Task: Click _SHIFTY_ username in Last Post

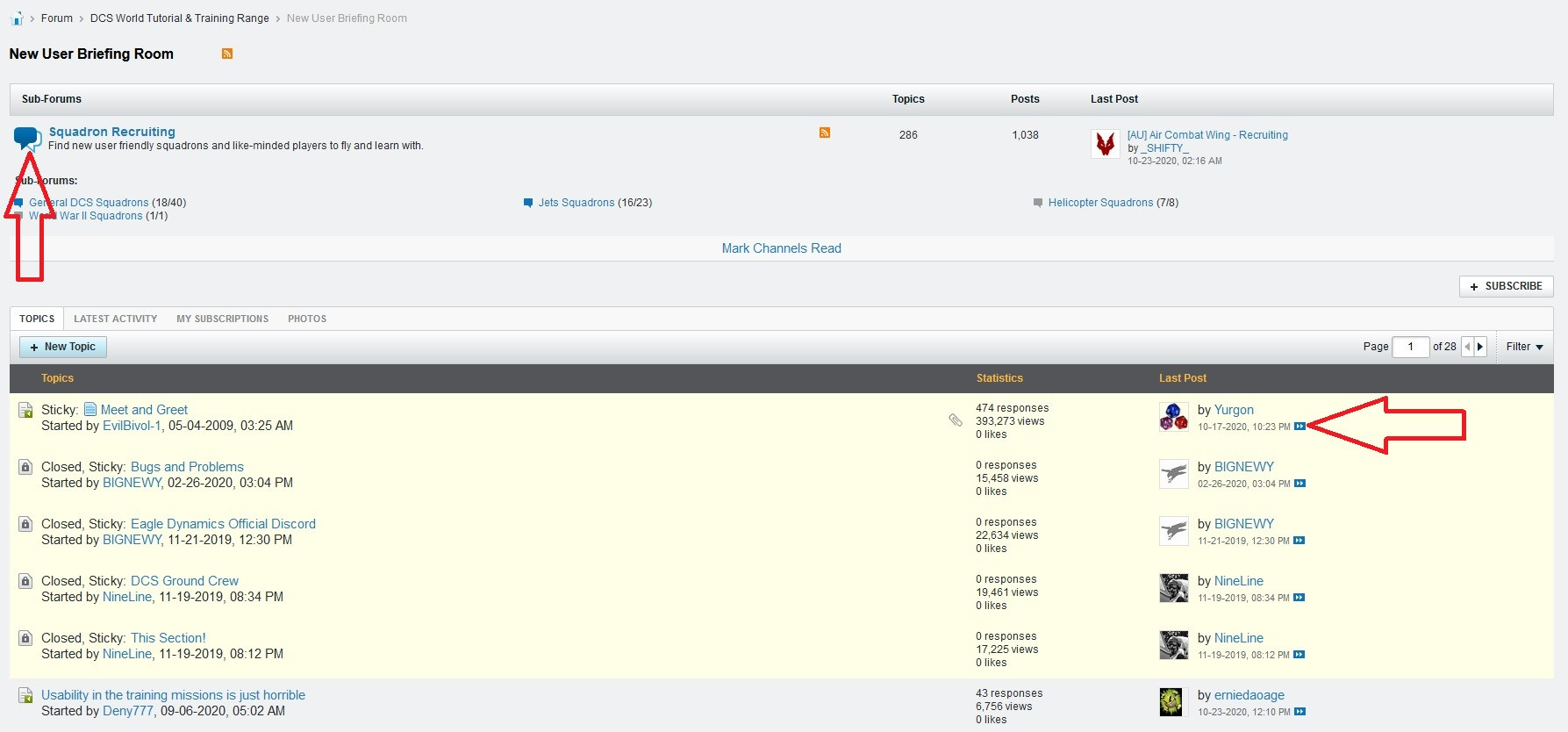Action: coord(1165,148)
